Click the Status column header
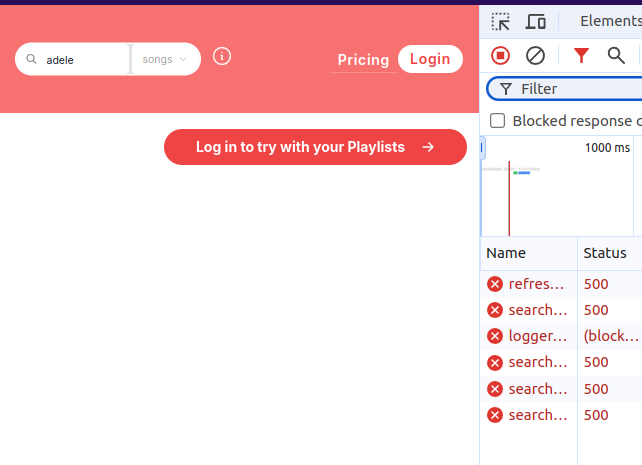The height and width of the screenshot is (465, 642). point(610,253)
